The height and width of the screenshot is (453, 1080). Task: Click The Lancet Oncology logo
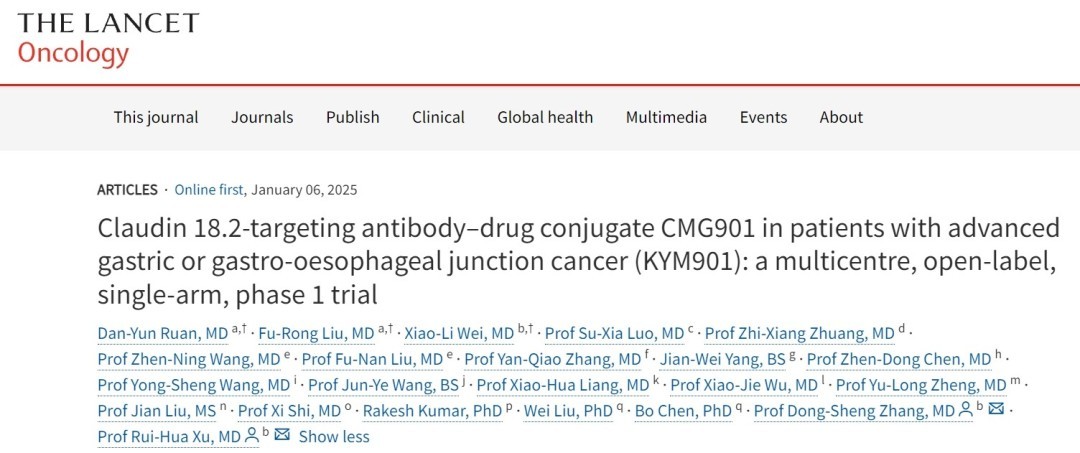pyautogui.click(x=108, y=38)
